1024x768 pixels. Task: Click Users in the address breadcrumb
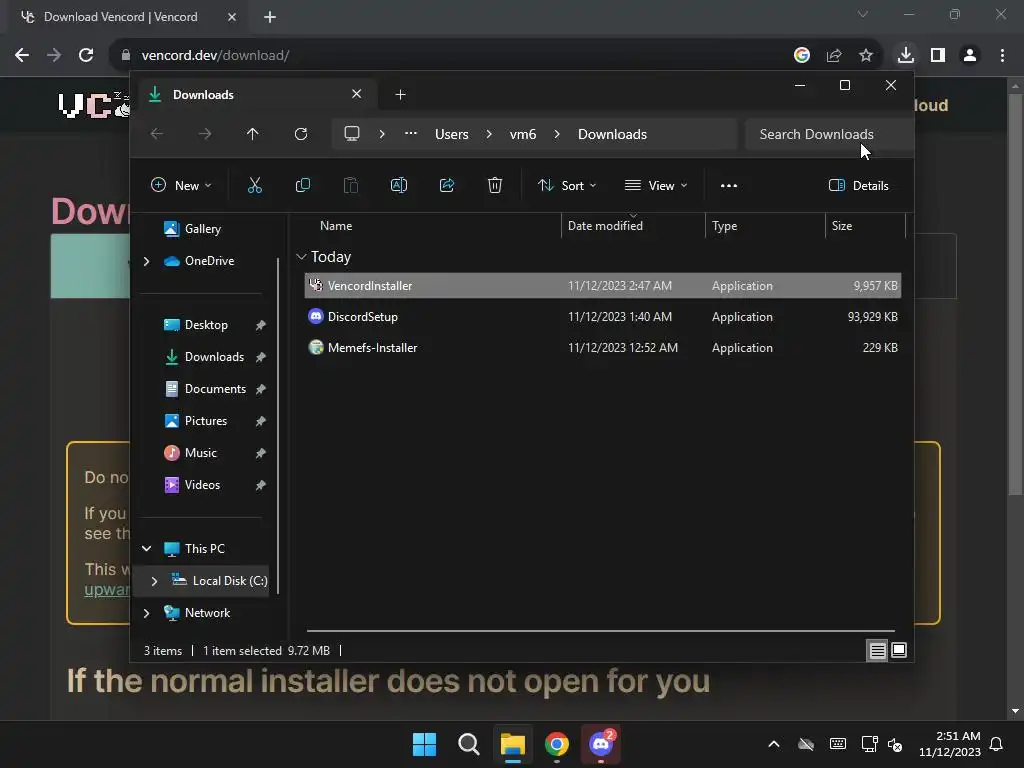(x=452, y=134)
